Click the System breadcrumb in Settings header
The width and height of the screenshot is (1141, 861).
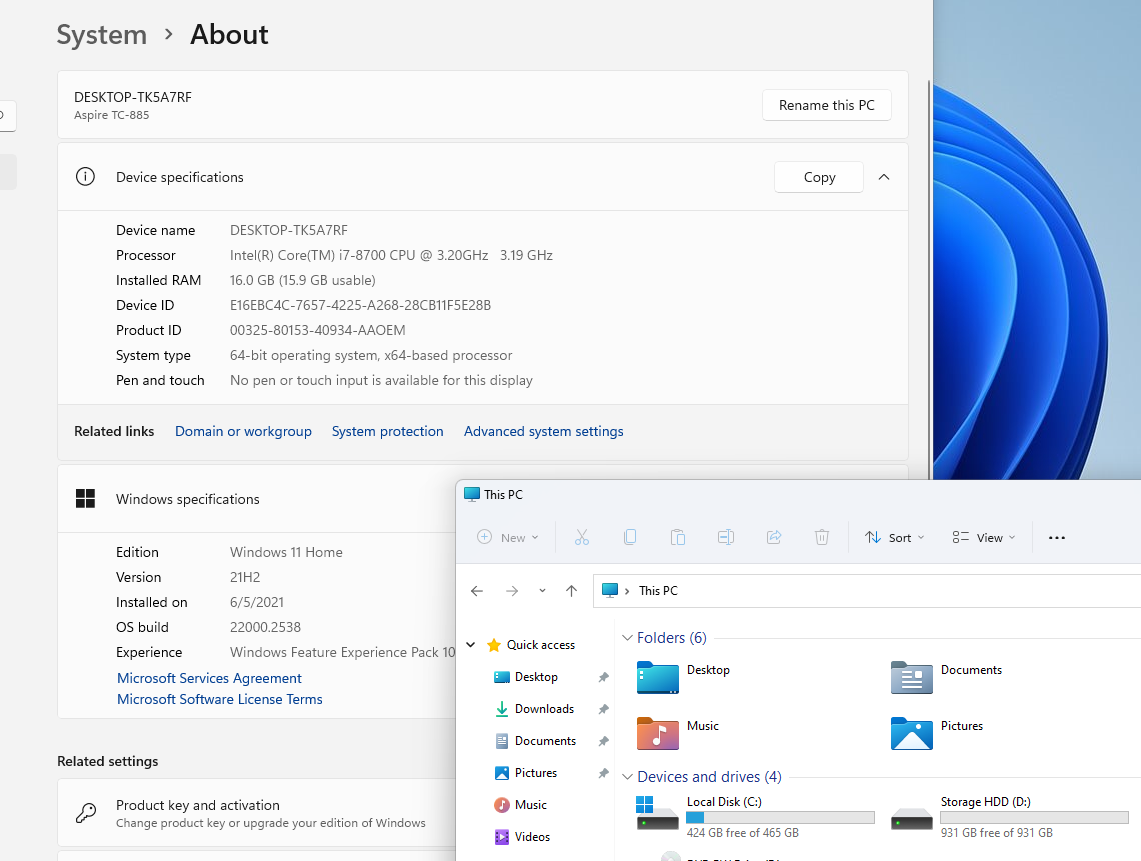click(102, 34)
